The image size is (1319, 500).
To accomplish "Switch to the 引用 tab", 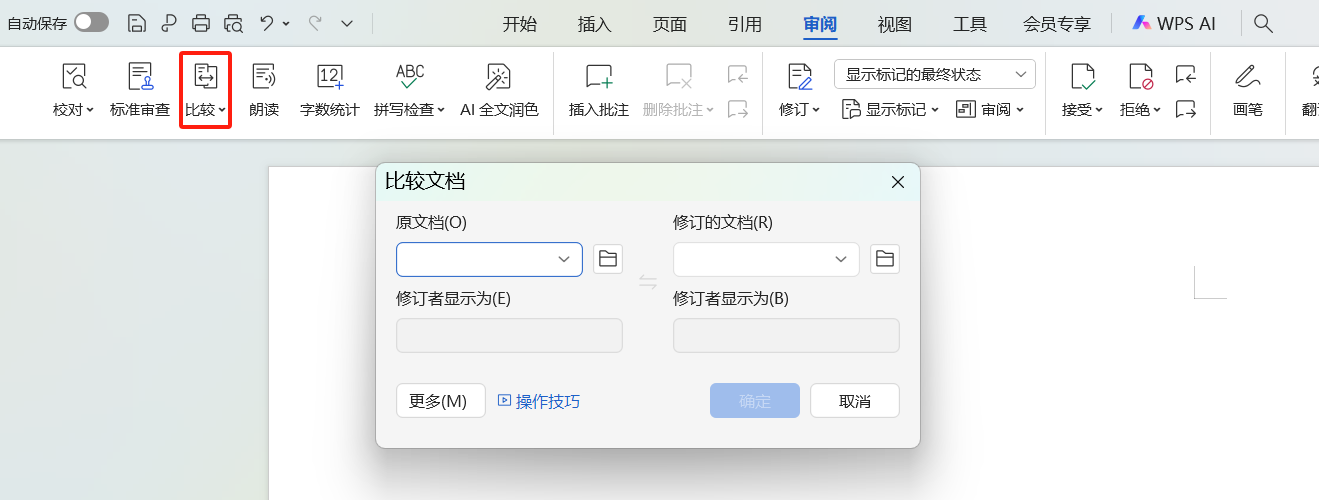I will pyautogui.click(x=745, y=24).
